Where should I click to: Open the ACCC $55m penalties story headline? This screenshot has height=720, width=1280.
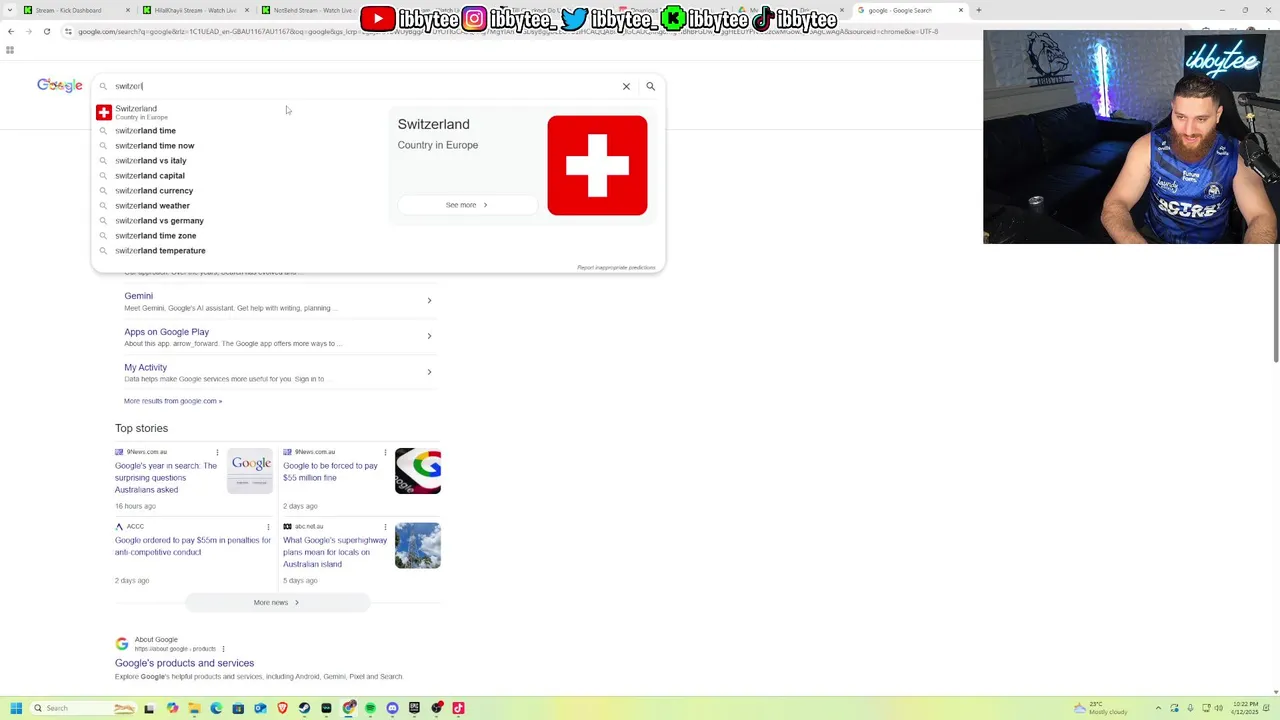click(x=193, y=546)
